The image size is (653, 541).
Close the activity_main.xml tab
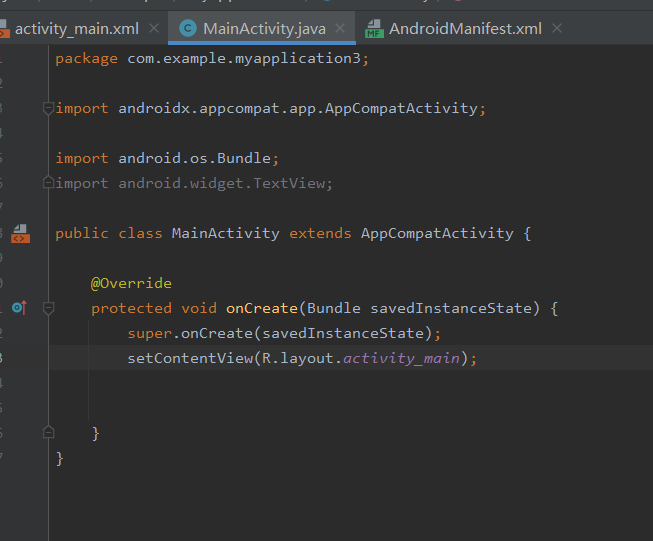click(153, 28)
